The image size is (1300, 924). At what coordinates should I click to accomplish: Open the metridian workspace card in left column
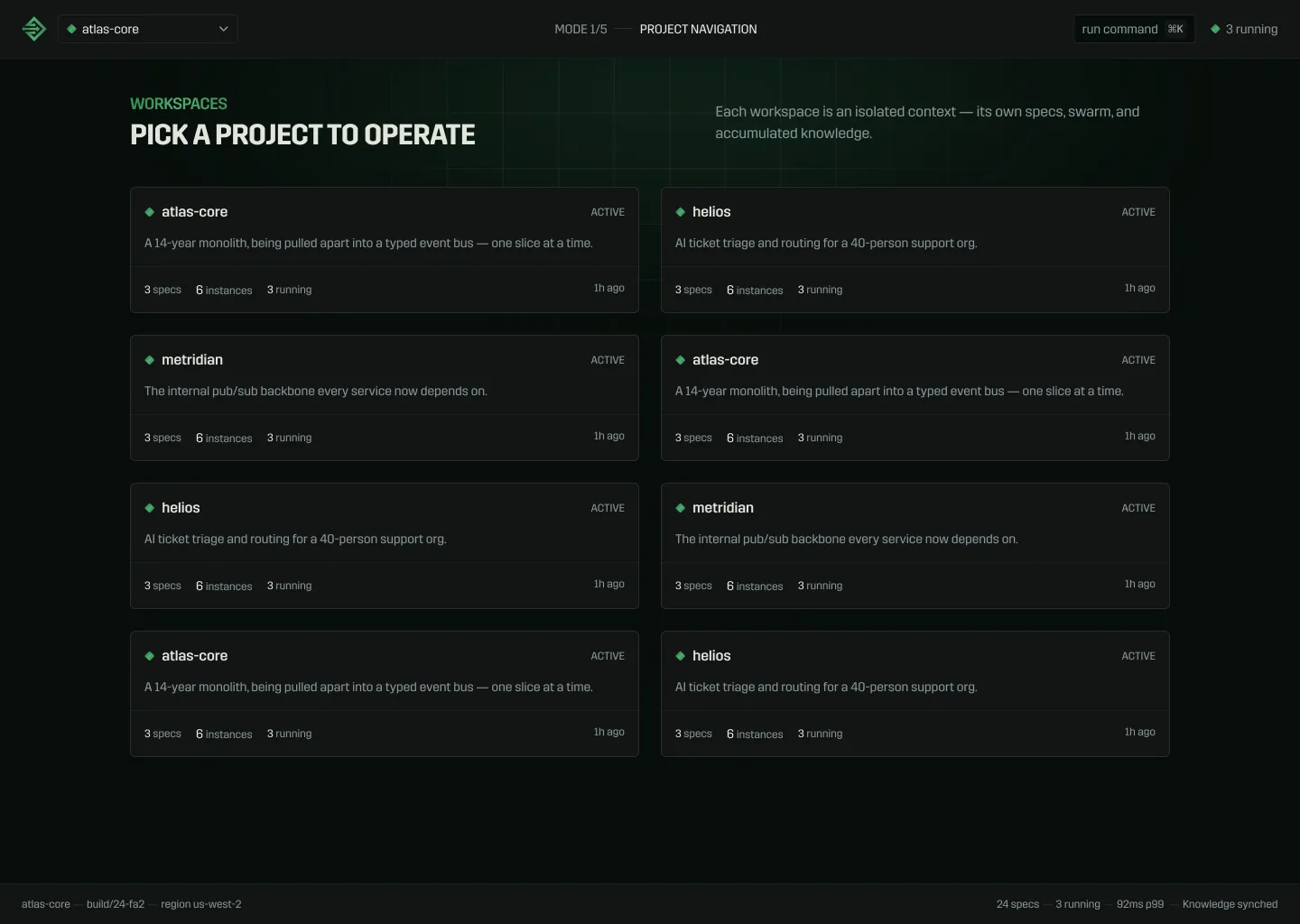click(x=385, y=398)
